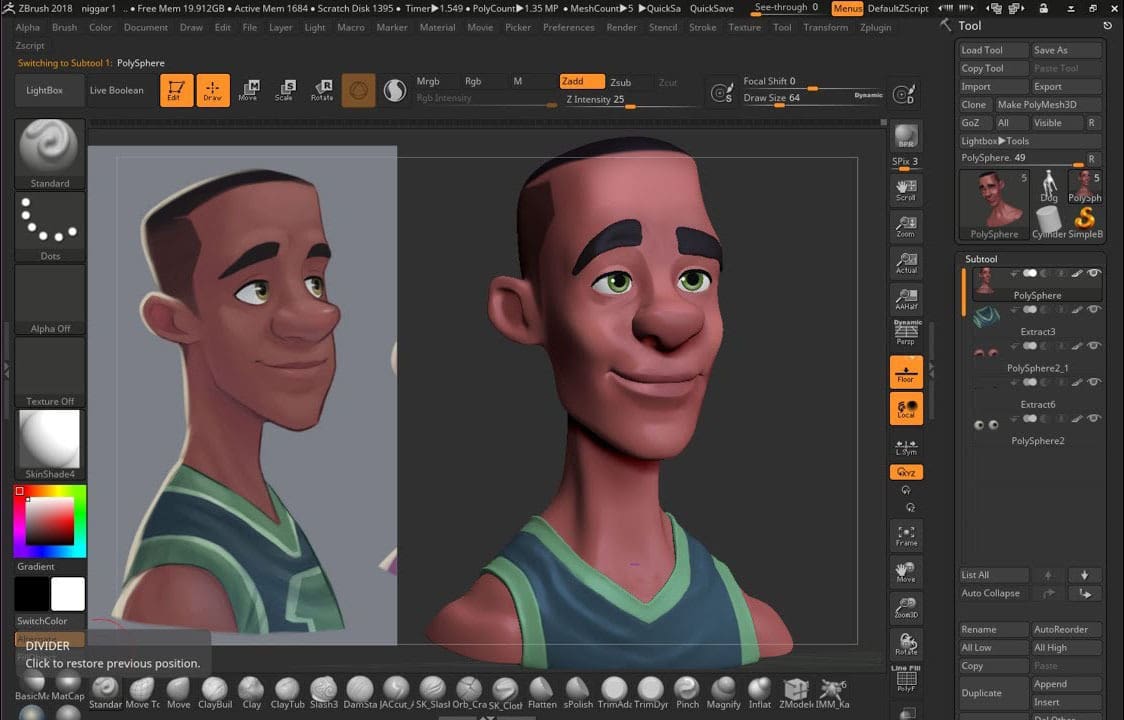1124x720 pixels.
Task: Toggle L.Sym local symmetry
Action: (x=906, y=447)
